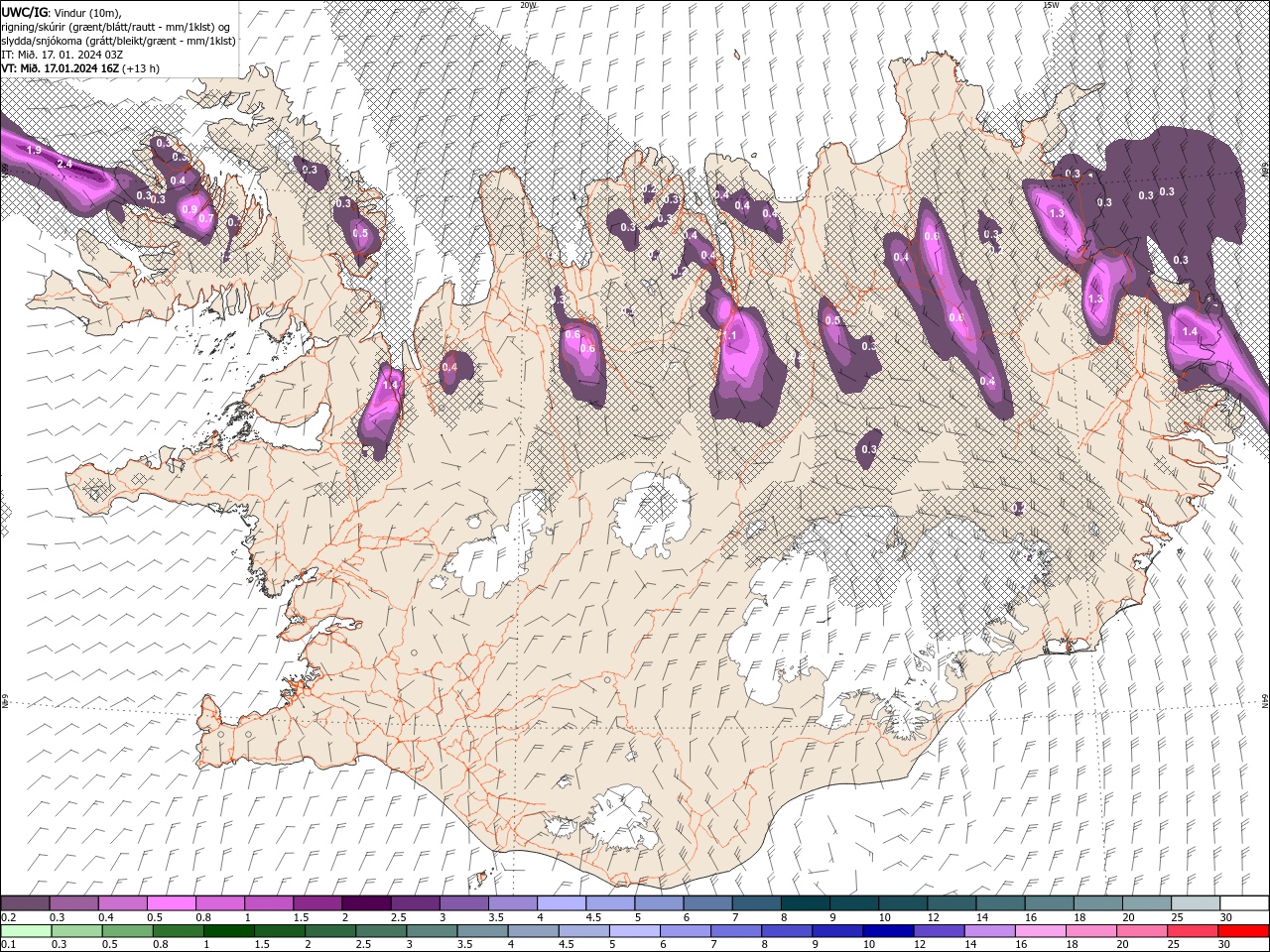Click the 20 pink swatch in lower legend
The image size is (1270, 952).
click(x=1141, y=931)
